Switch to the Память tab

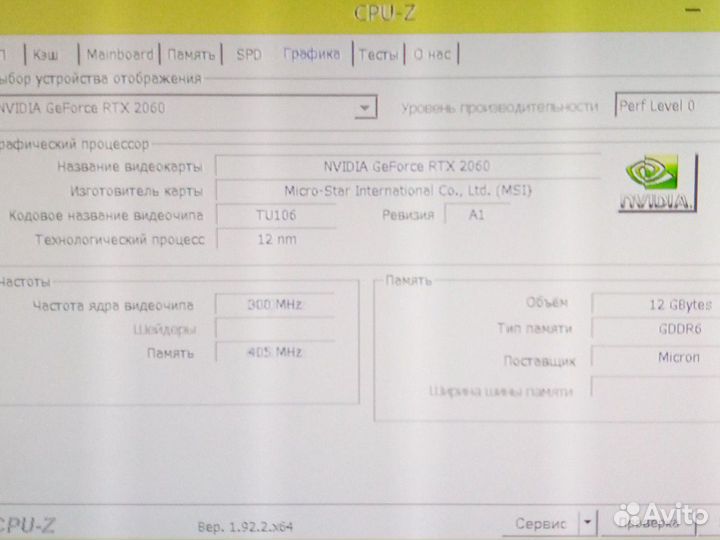(x=191, y=55)
